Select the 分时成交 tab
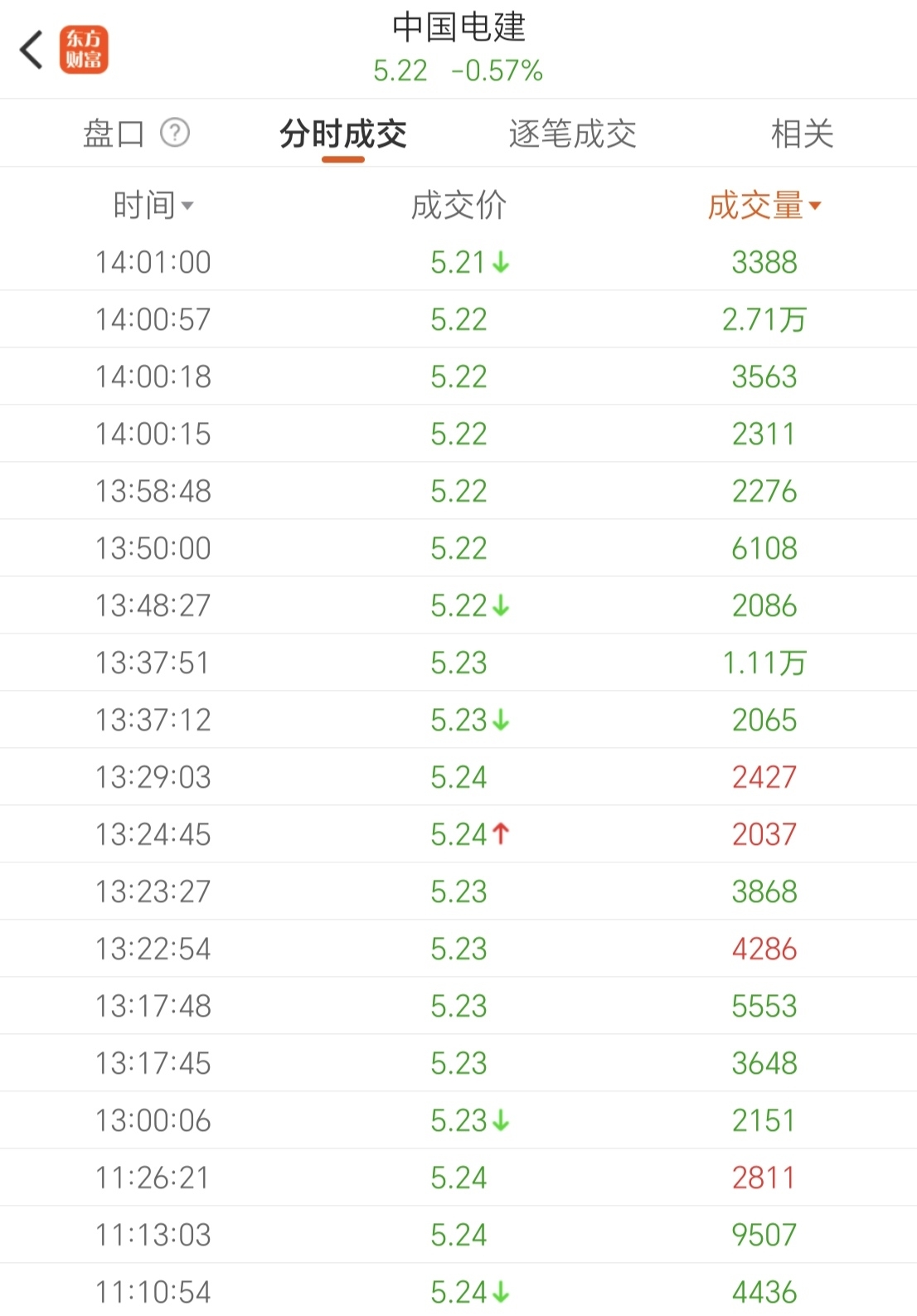Image resolution: width=917 pixels, height=1316 pixels. tap(343, 134)
